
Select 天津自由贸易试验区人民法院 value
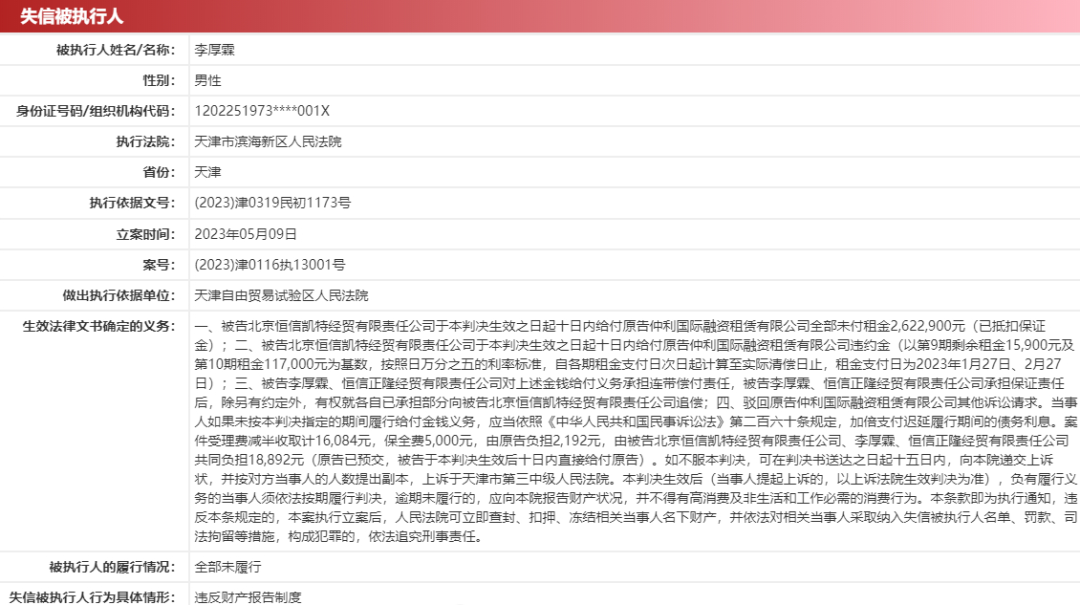tap(281, 296)
